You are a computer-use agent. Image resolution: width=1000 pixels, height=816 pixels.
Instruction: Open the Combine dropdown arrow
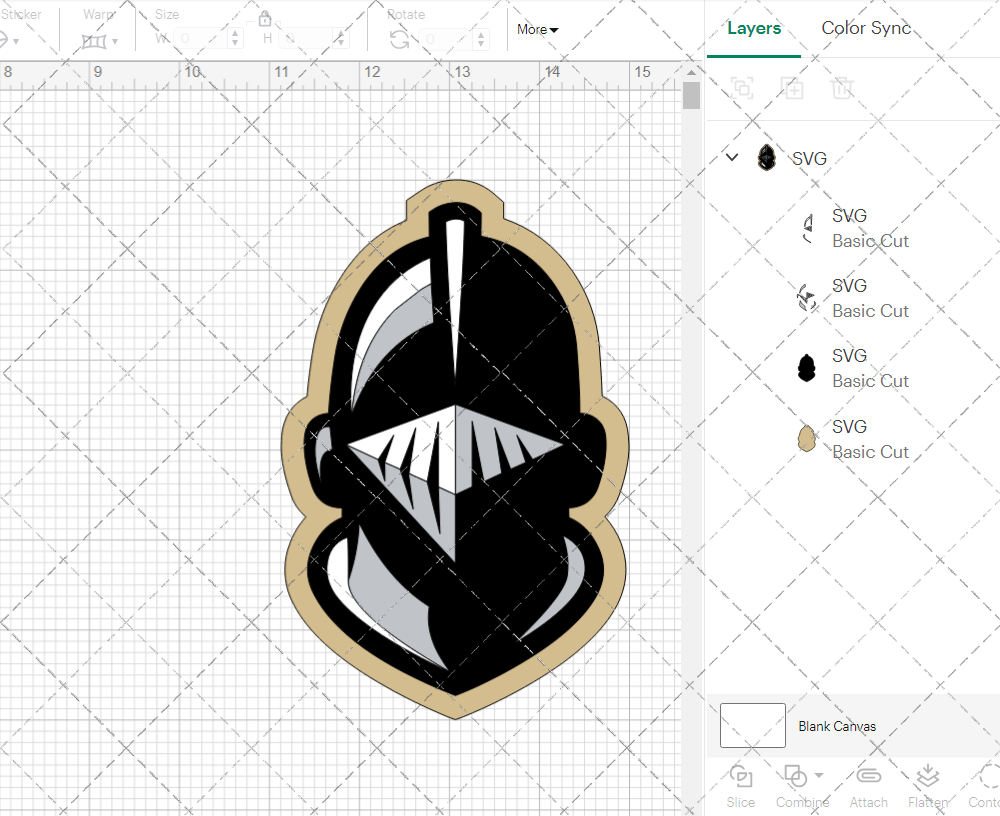point(820,776)
